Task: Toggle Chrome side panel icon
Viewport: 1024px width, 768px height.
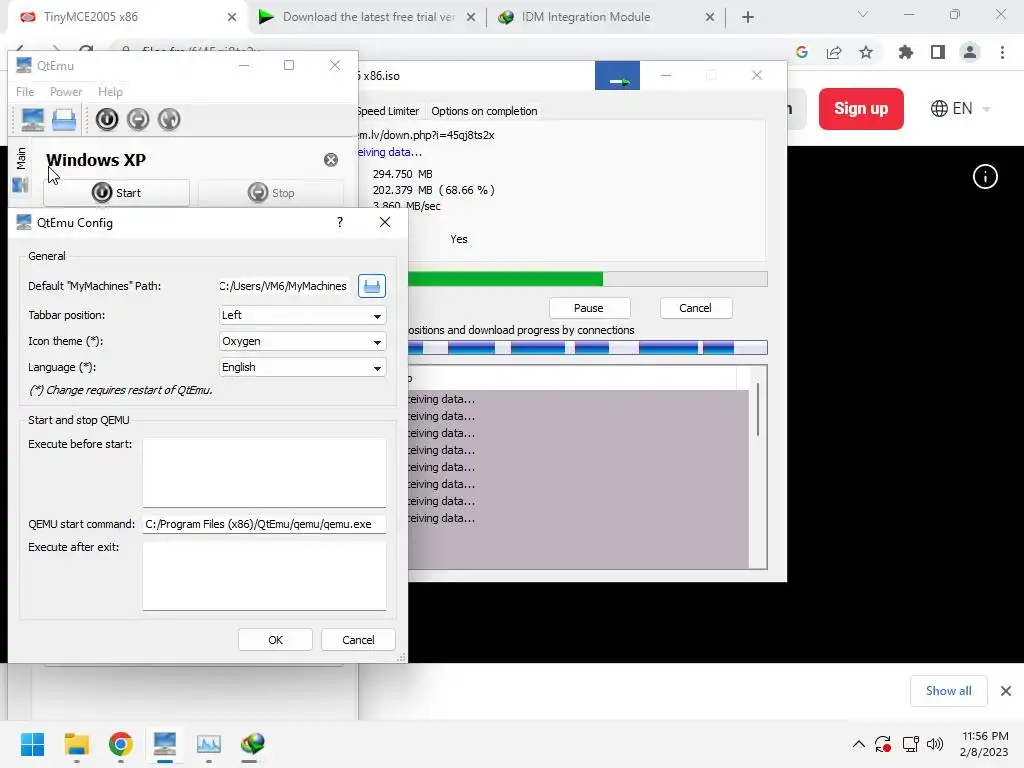Action: (x=938, y=52)
